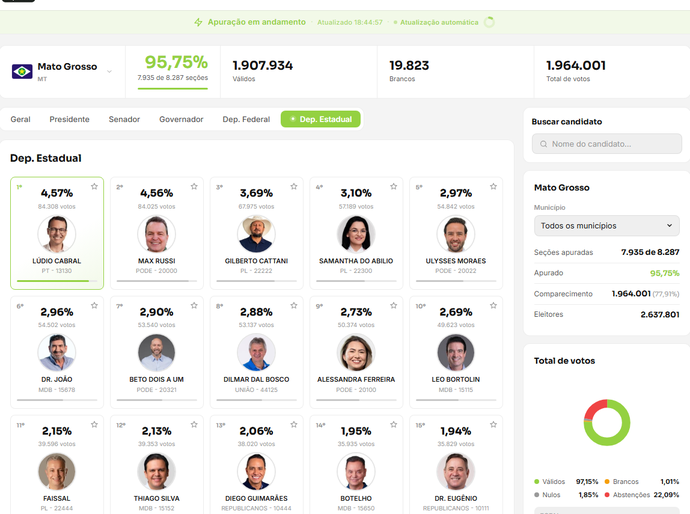Click the search magnifier icon in candidate field
This screenshot has height=514, width=690.
(543, 144)
